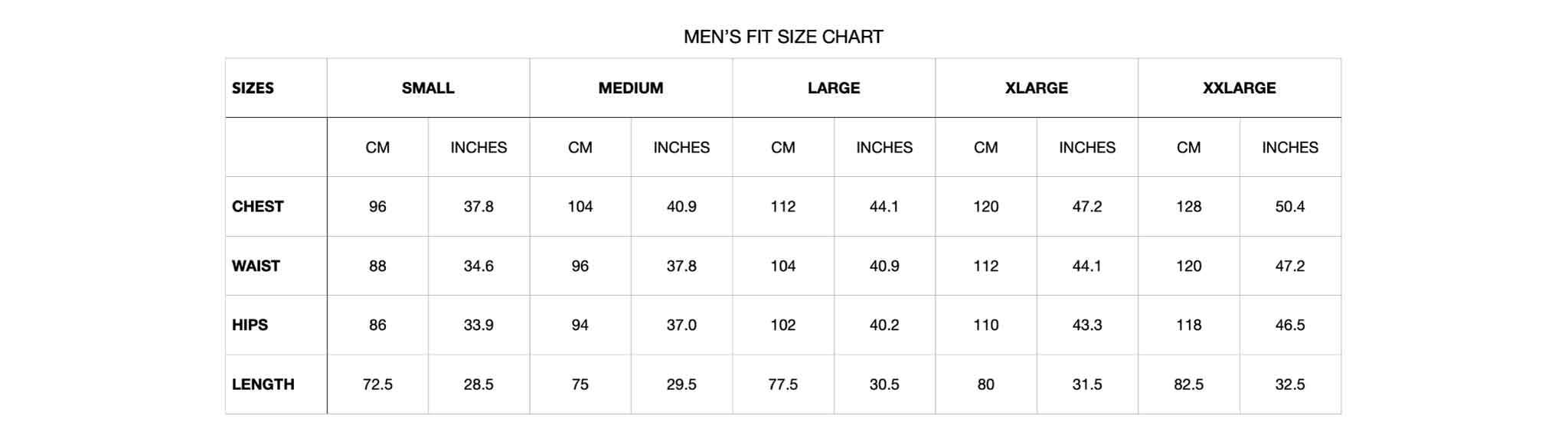Select the 72.5 length value for Small
Screen dimensions: 1568x435
pyautogui.click(x=377, y=384)
